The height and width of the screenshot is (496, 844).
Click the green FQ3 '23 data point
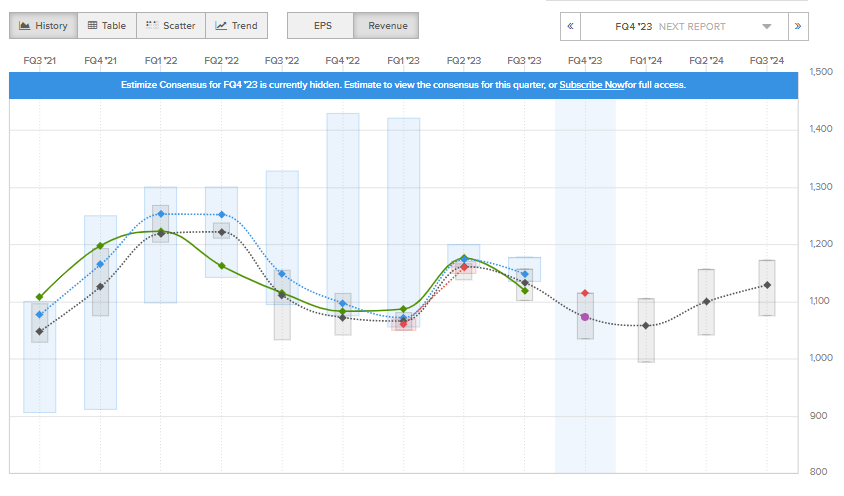point(525,291)
